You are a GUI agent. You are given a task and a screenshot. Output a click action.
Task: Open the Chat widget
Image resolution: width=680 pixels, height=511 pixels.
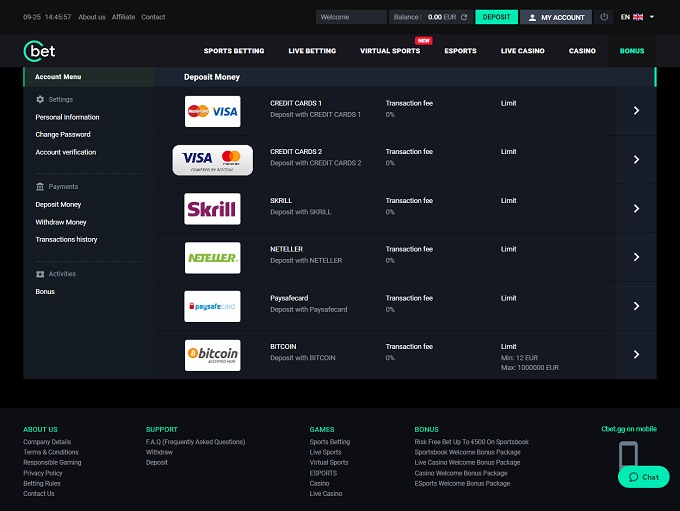point(644,477)
